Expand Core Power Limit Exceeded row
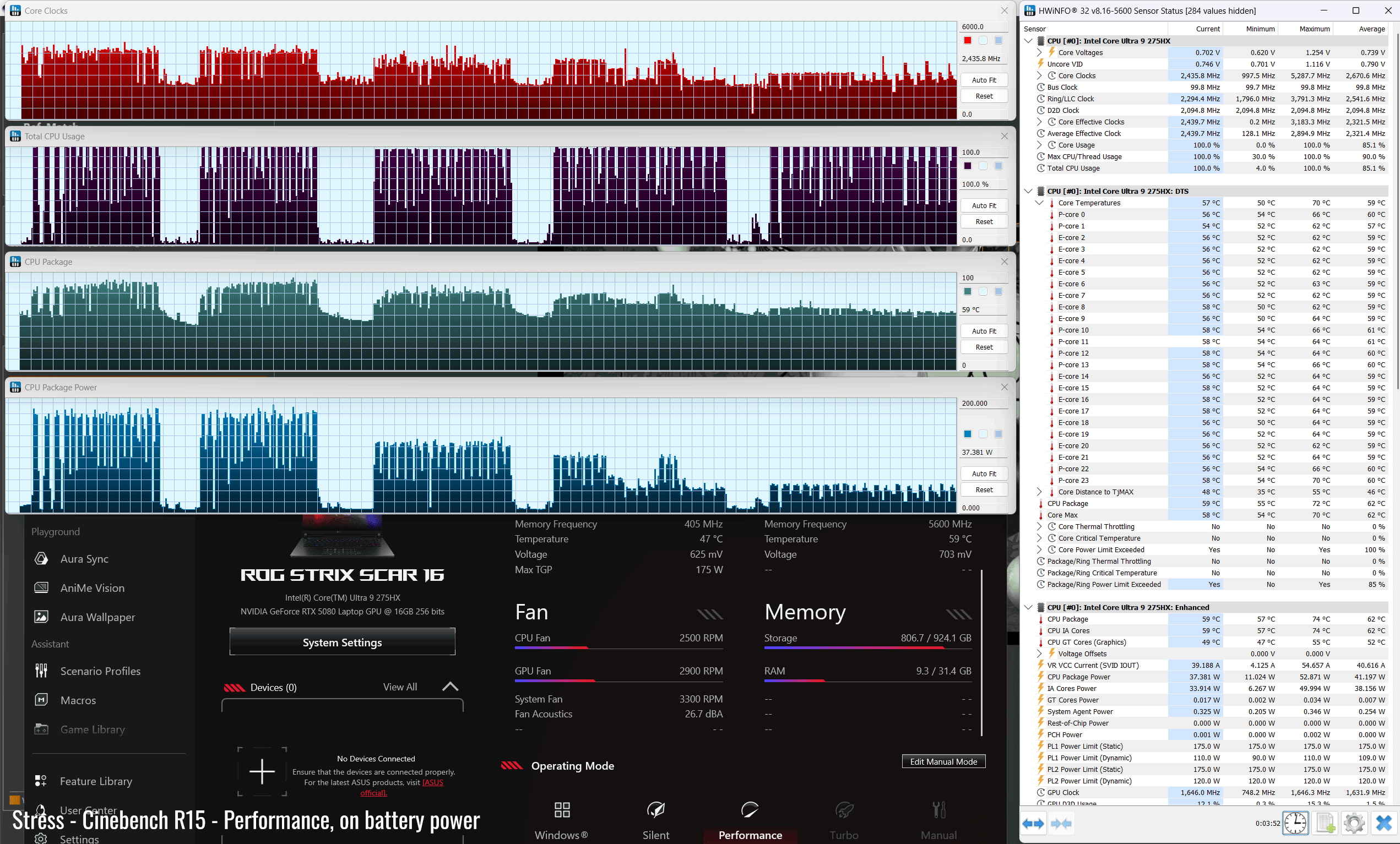 pyautogui.click(x=1039, y=550)
